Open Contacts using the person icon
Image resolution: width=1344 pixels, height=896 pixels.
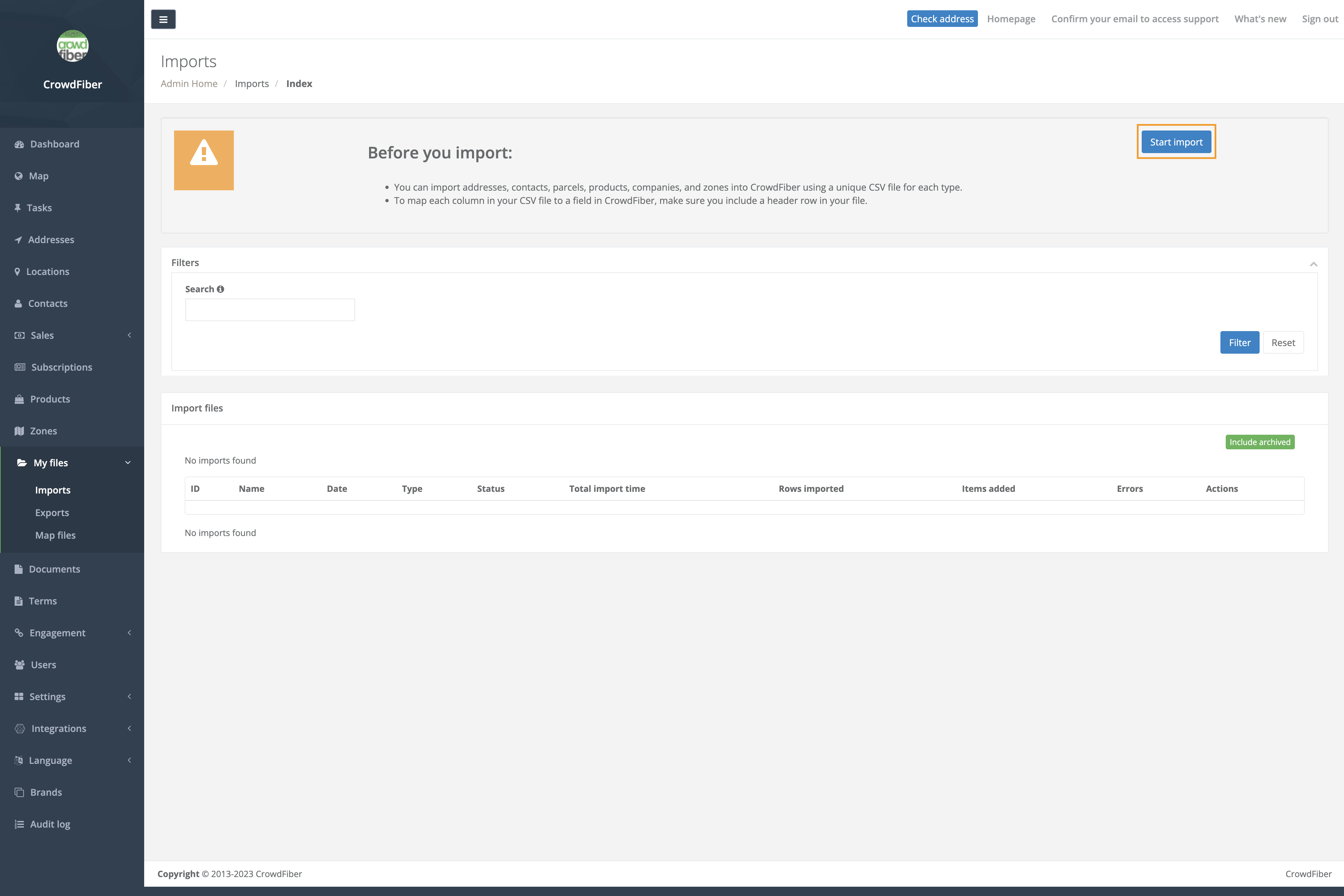[x=19, y=303]
